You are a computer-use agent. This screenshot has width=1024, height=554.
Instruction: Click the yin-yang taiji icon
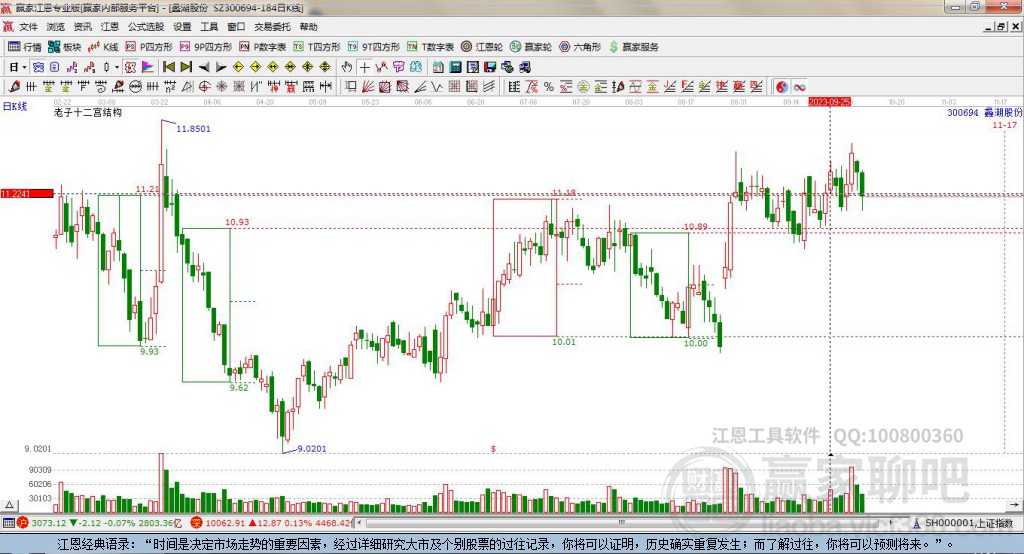click(782, 86)
